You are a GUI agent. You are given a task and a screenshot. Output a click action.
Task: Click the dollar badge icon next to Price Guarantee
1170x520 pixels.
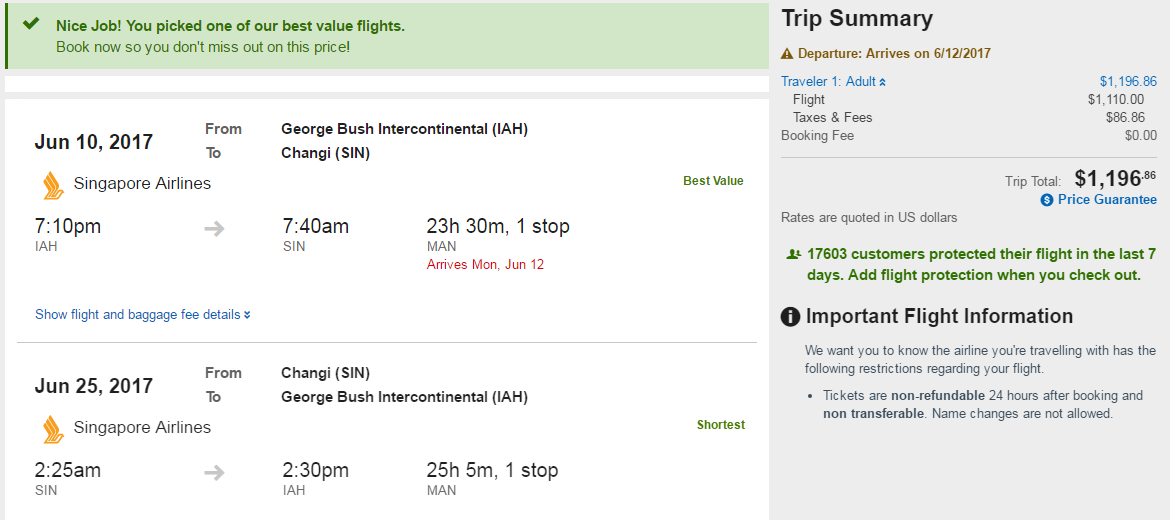coord(1047,200)
